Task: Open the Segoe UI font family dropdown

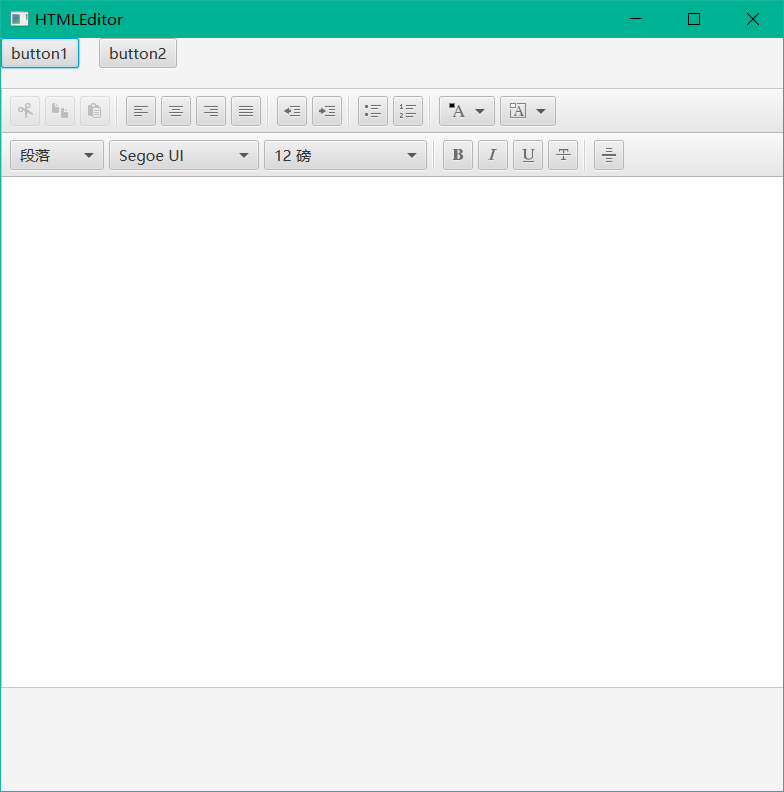Action: pyautogui.click(x=184, y=155)
